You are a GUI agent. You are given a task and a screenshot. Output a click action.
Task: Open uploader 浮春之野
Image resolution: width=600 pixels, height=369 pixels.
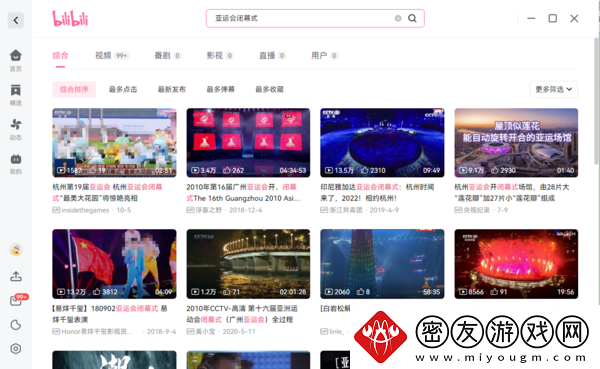(208, 210)
